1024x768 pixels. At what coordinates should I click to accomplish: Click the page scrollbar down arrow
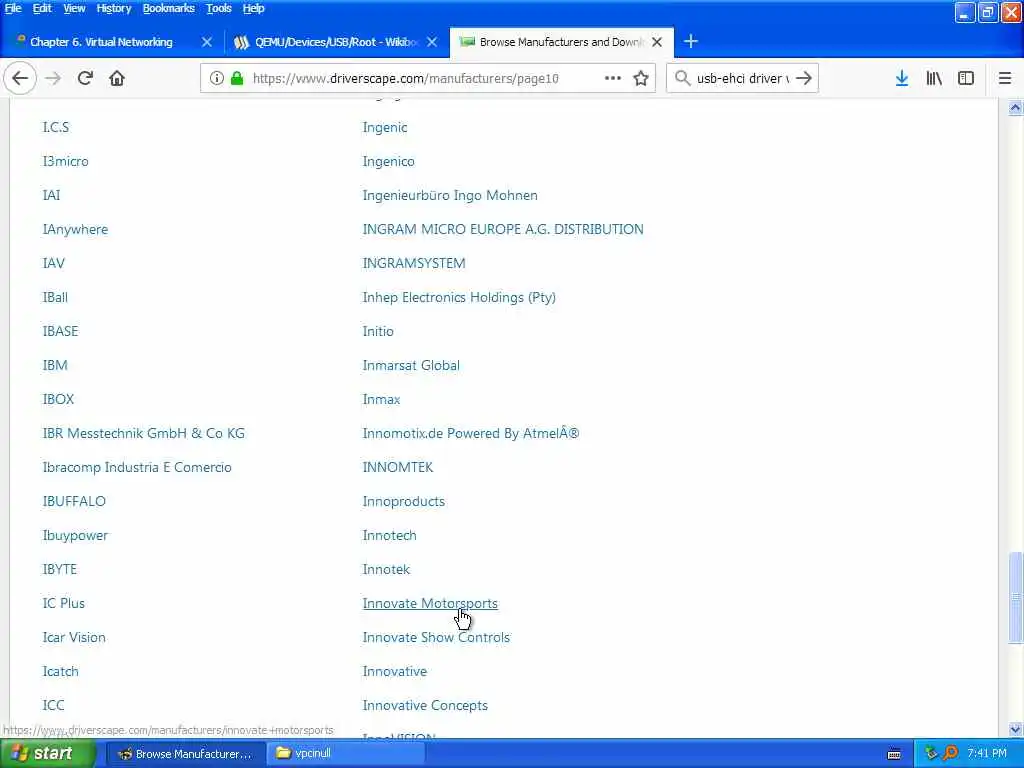pyautogui.click(x=1015, y=729)
